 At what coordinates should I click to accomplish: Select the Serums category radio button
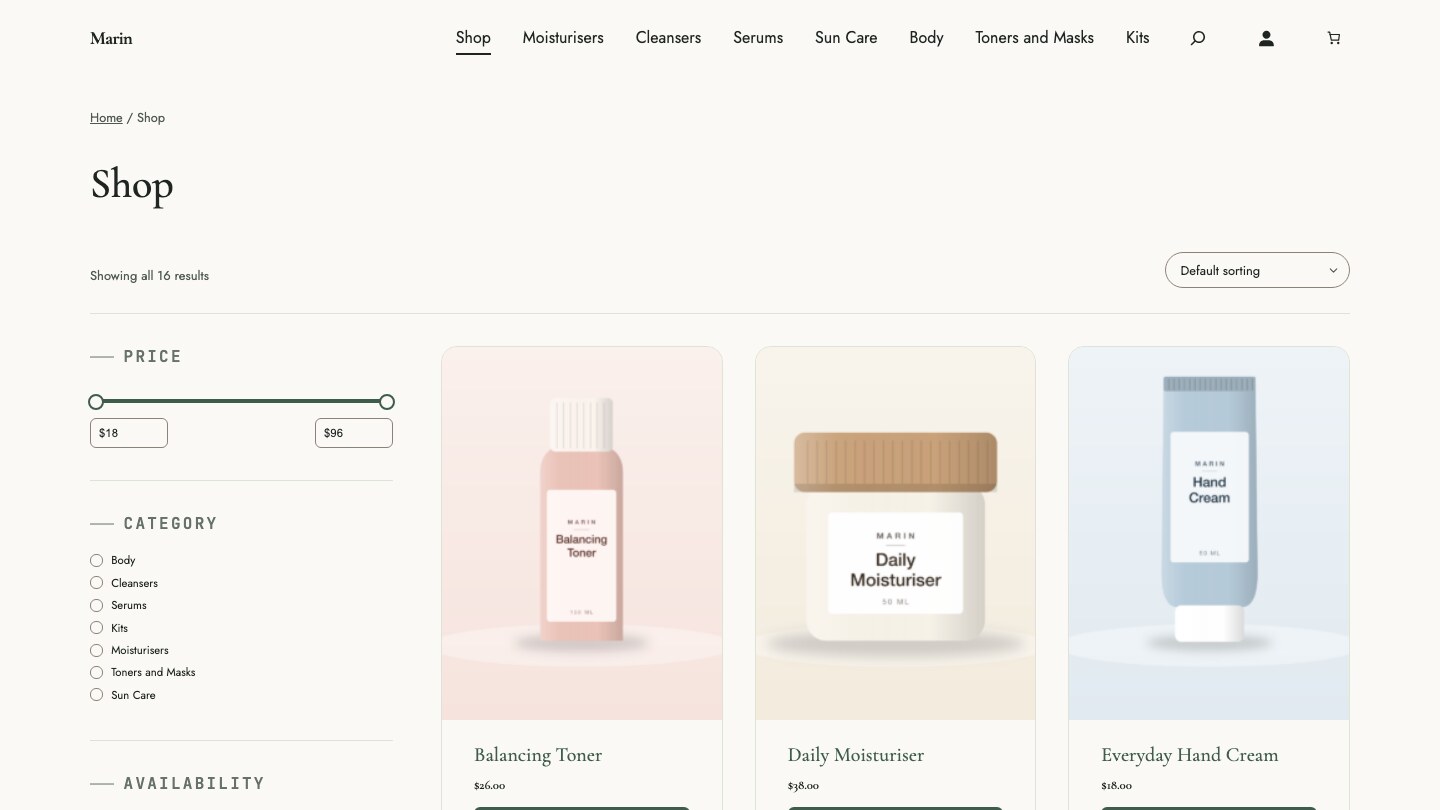click(x=96, y=605)
